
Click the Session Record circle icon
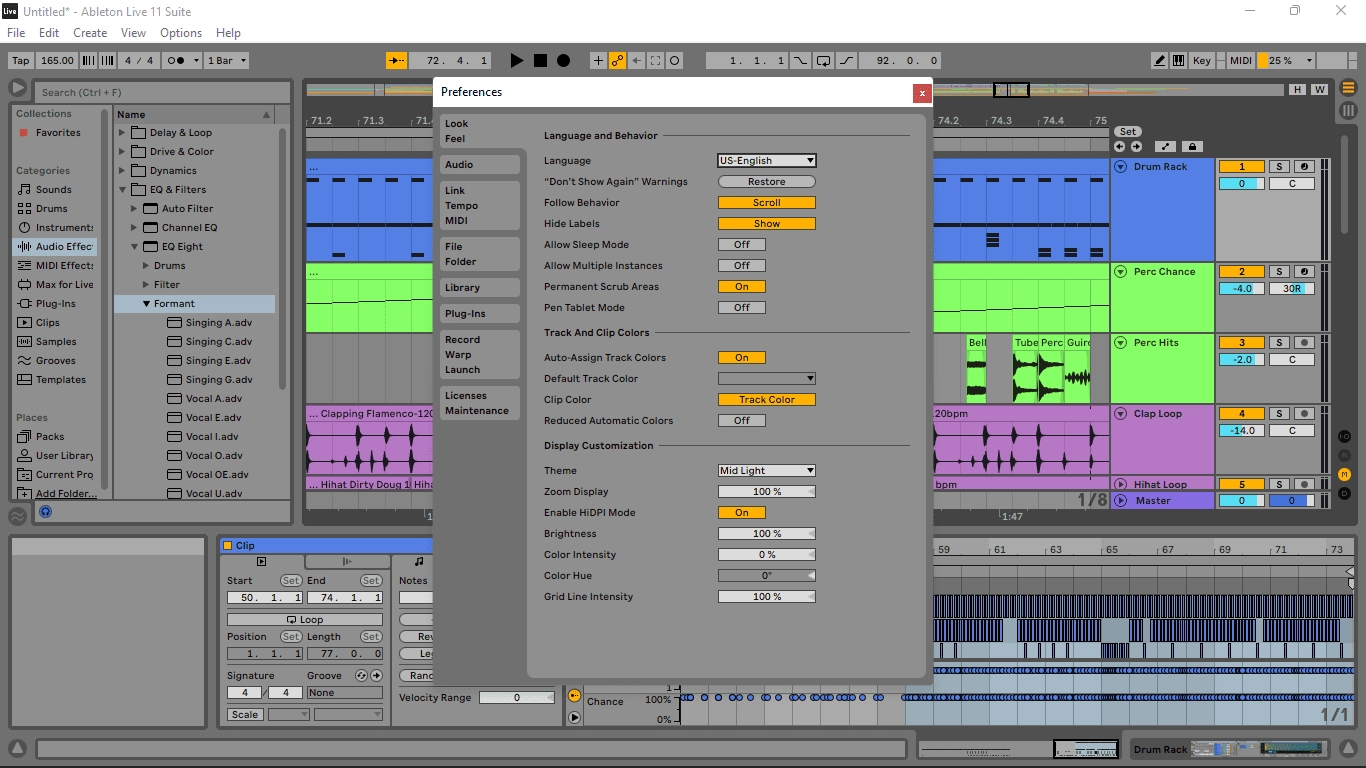(x=675, y=61)
